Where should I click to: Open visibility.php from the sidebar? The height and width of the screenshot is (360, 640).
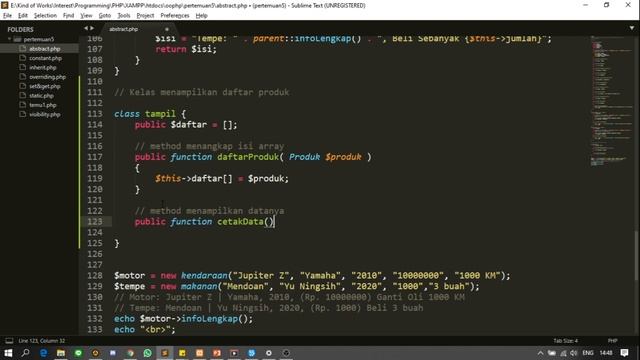[x=44, y=114]
